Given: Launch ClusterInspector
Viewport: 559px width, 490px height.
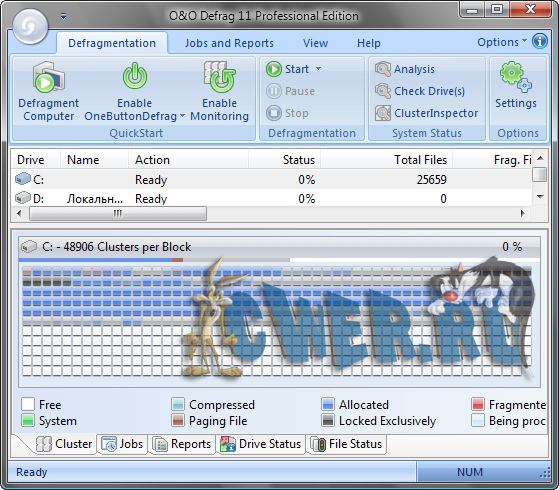Looking at the screenshot, I should click(x=426, y=113).
